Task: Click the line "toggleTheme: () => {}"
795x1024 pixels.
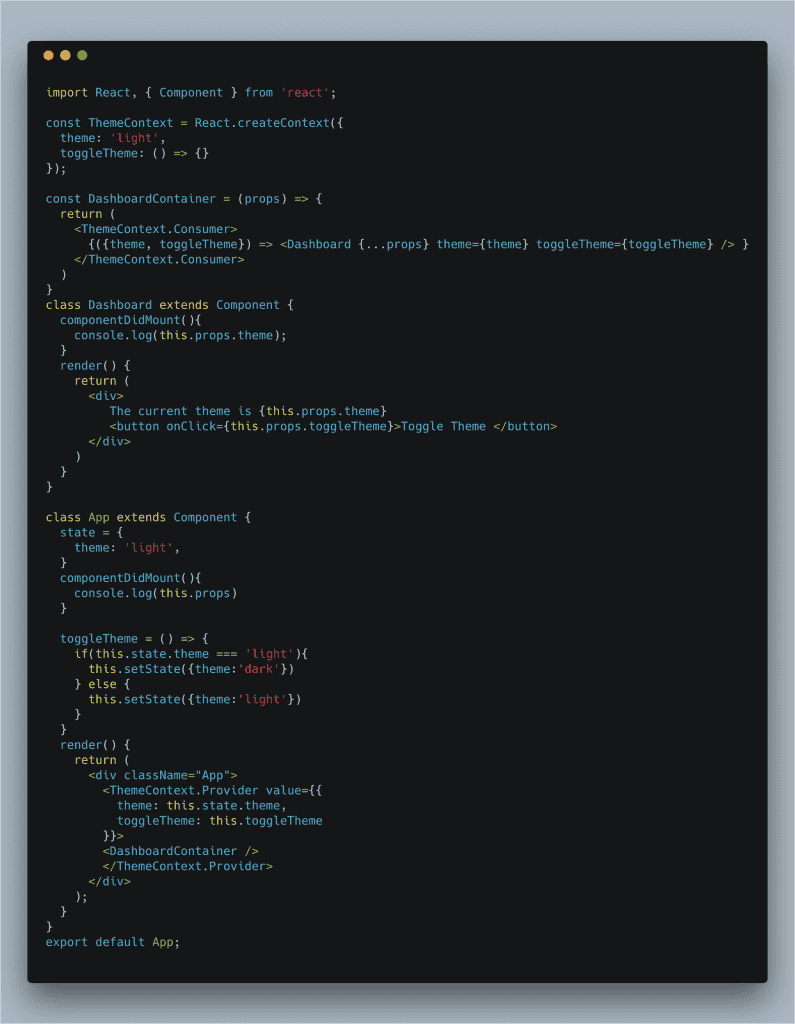Action: [135, 153]
